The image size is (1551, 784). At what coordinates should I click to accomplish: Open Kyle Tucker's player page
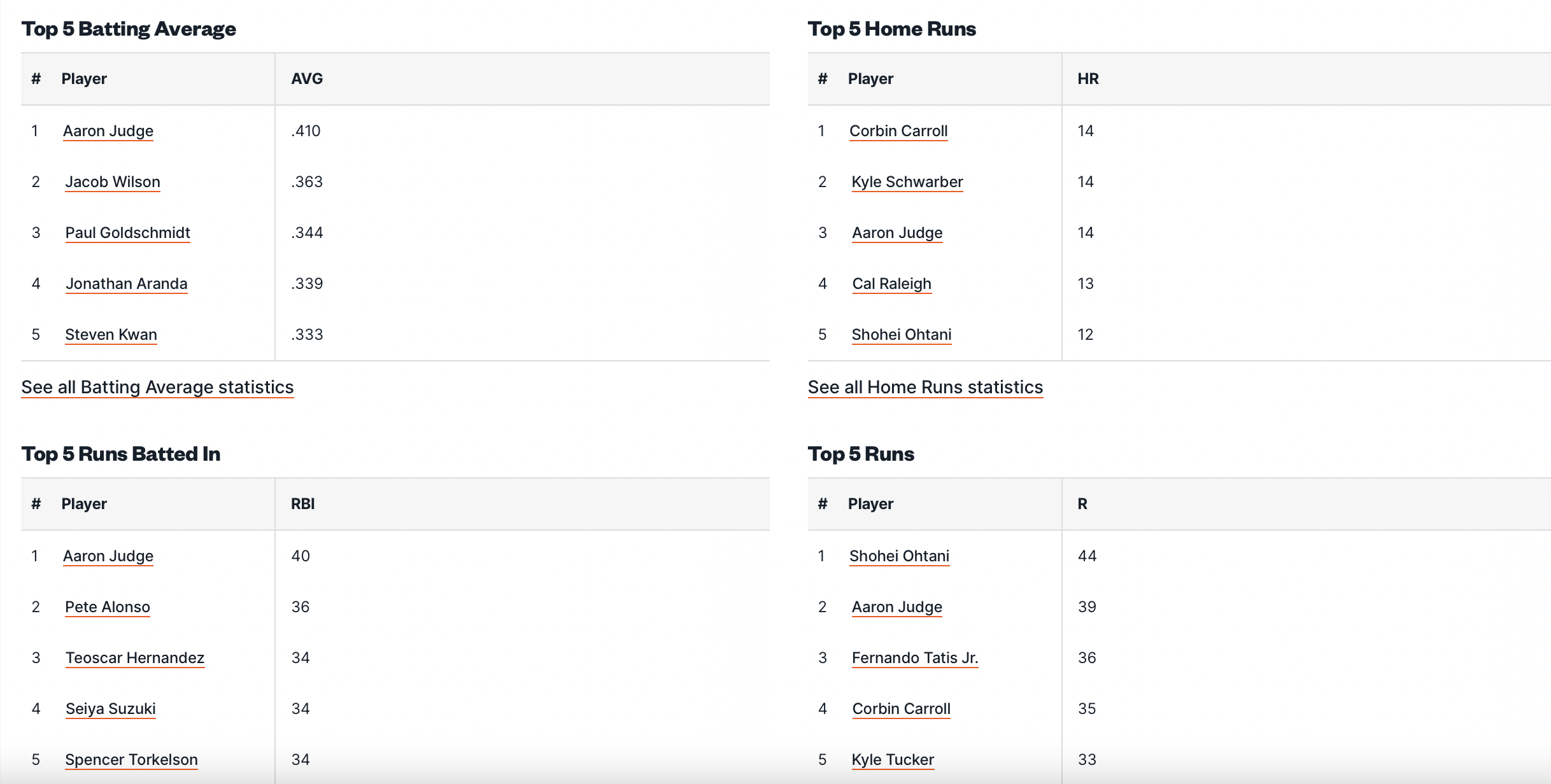pyautogui.click(x=893, y=760)
